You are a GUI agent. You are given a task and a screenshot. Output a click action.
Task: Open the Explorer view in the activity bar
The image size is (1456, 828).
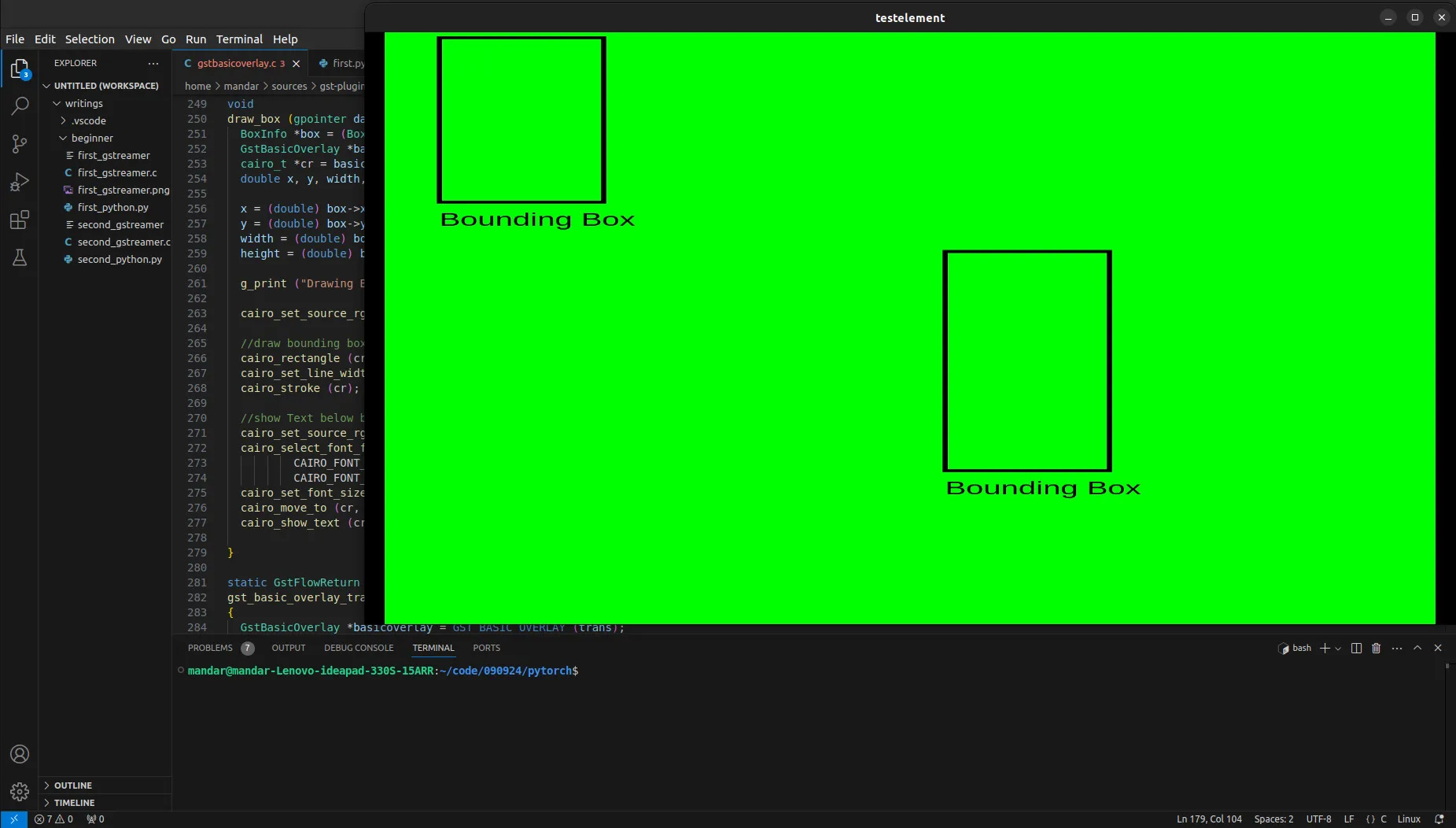coord(20,69)
